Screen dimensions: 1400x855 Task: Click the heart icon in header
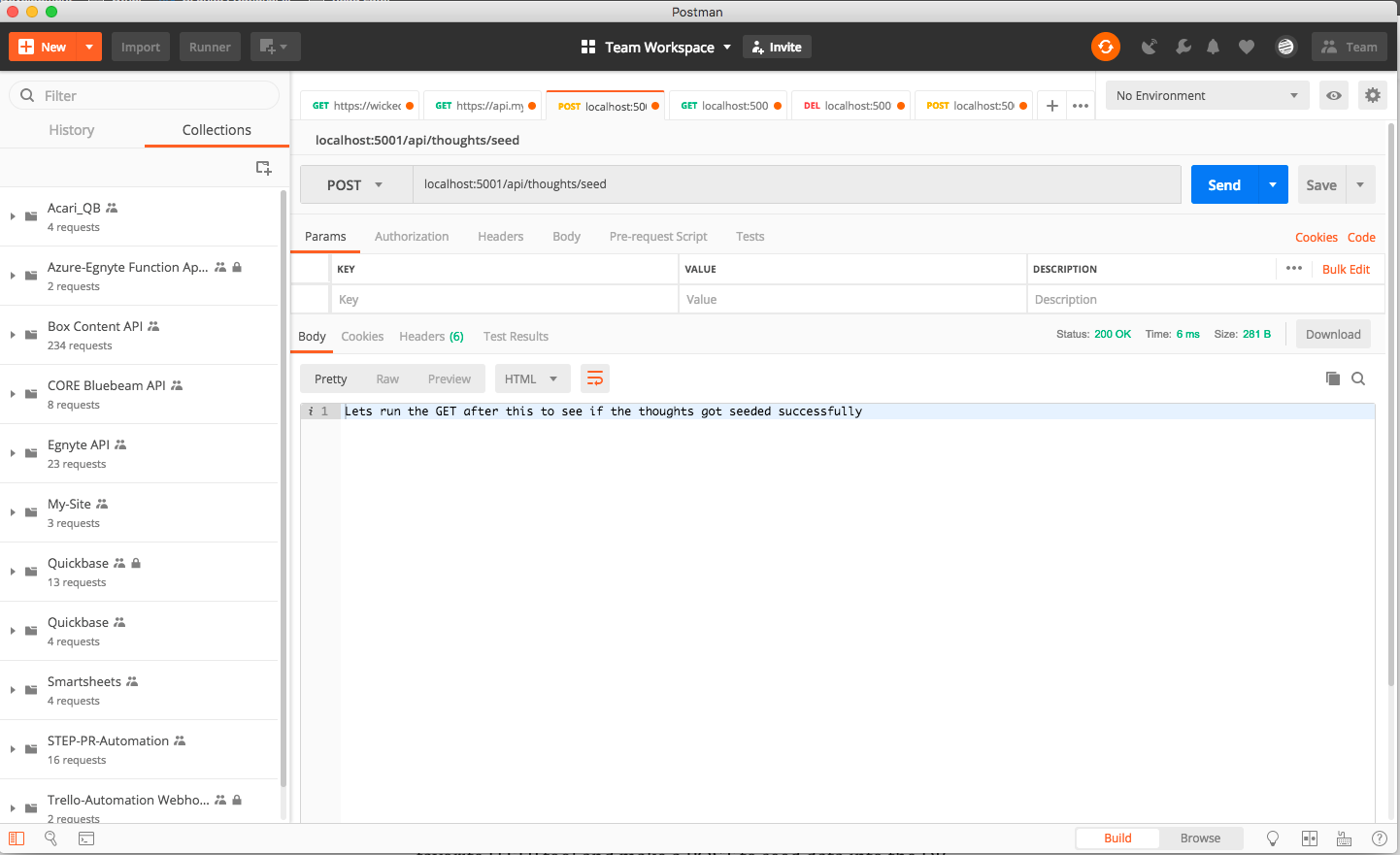click(1247, 47)
